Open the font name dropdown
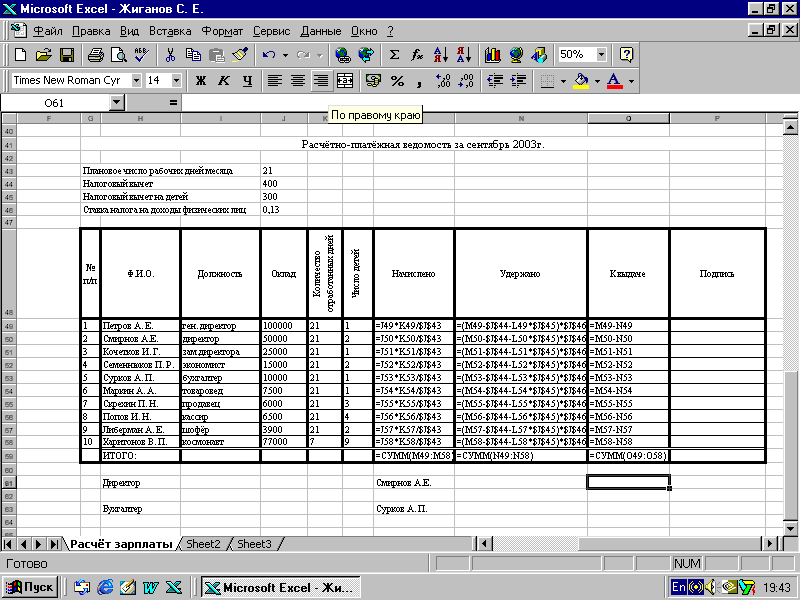 click(x=135, y=80)
